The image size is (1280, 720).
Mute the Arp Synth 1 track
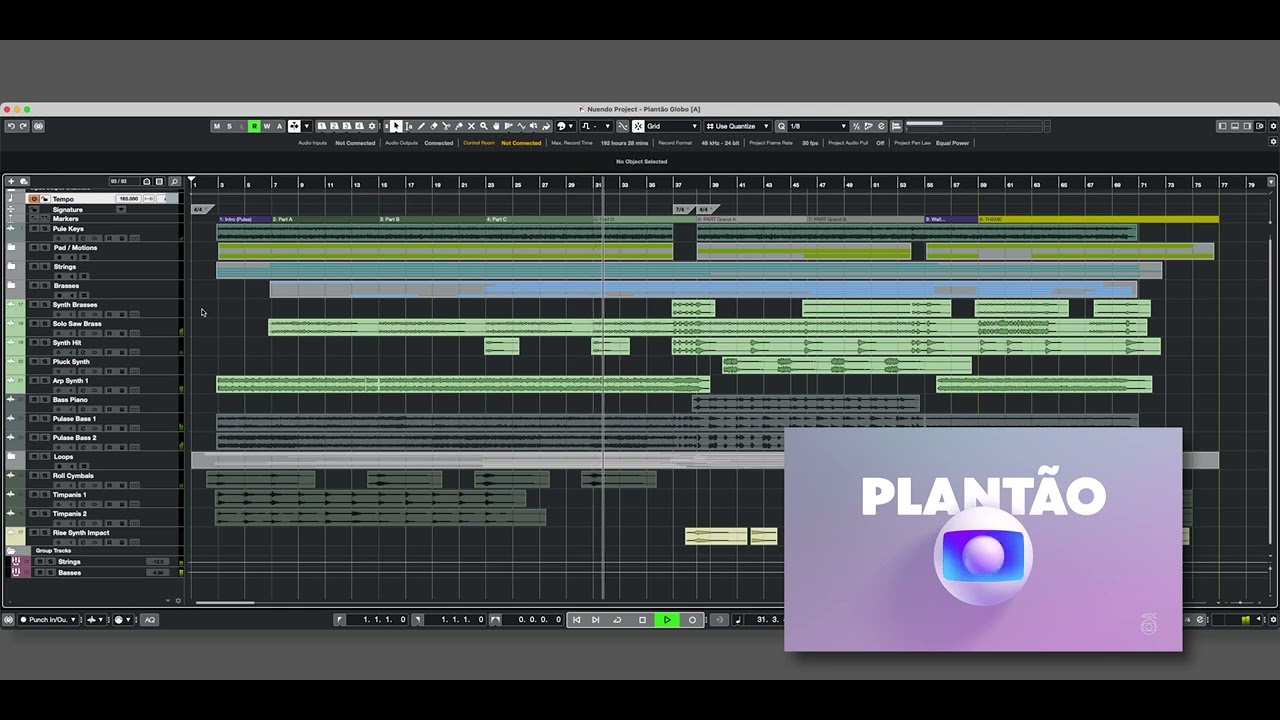34,381
